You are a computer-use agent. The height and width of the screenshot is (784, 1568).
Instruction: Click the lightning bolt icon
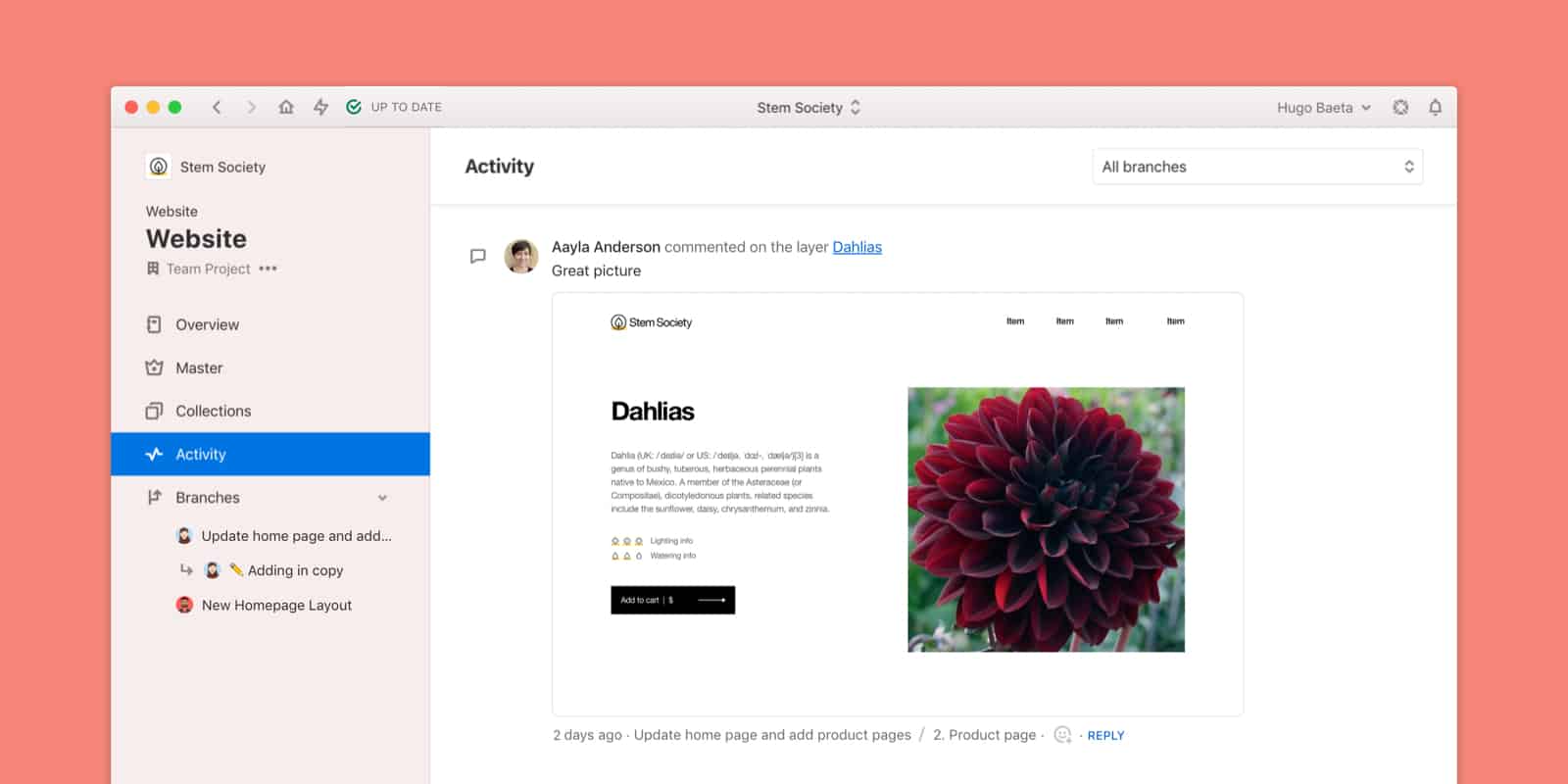[x=320, y=107]
